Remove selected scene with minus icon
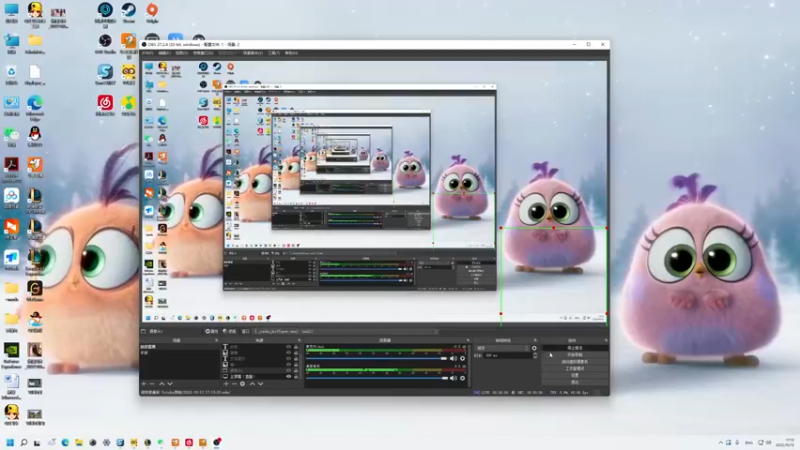Screen dimensions: 800x450 pos(152,384)
